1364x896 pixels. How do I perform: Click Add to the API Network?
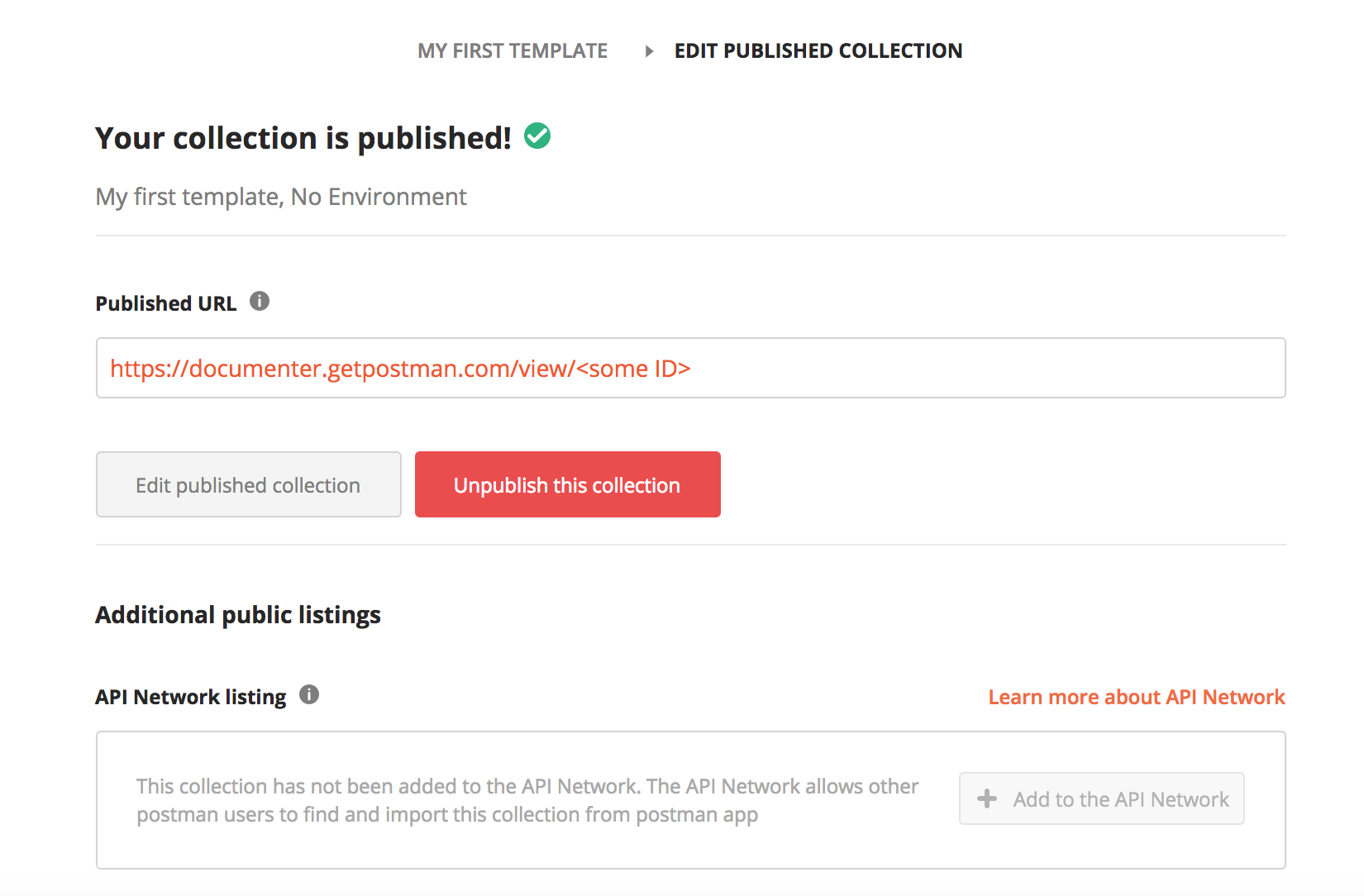tap(1101, 798)
